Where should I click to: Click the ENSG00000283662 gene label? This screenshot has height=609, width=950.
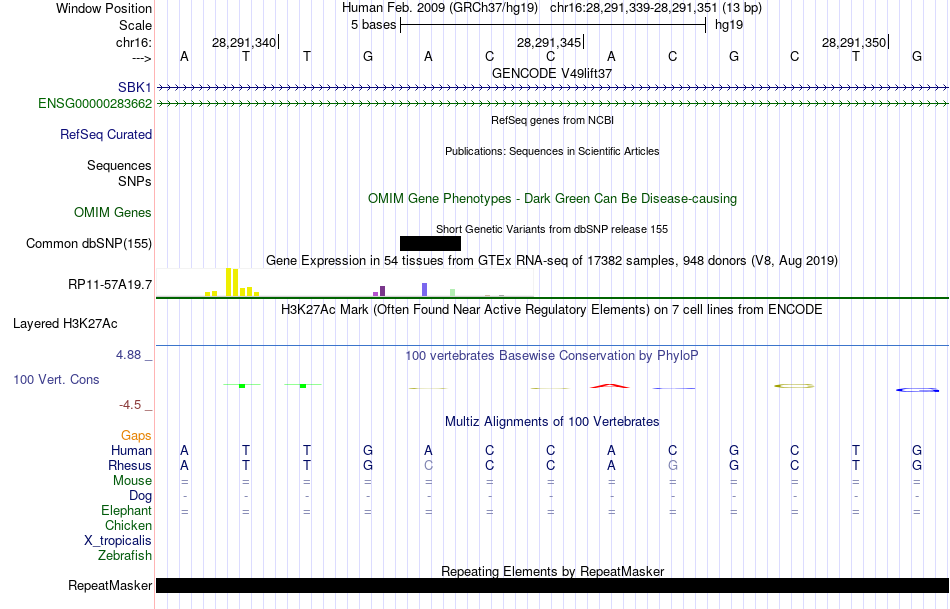coord(95,104)
